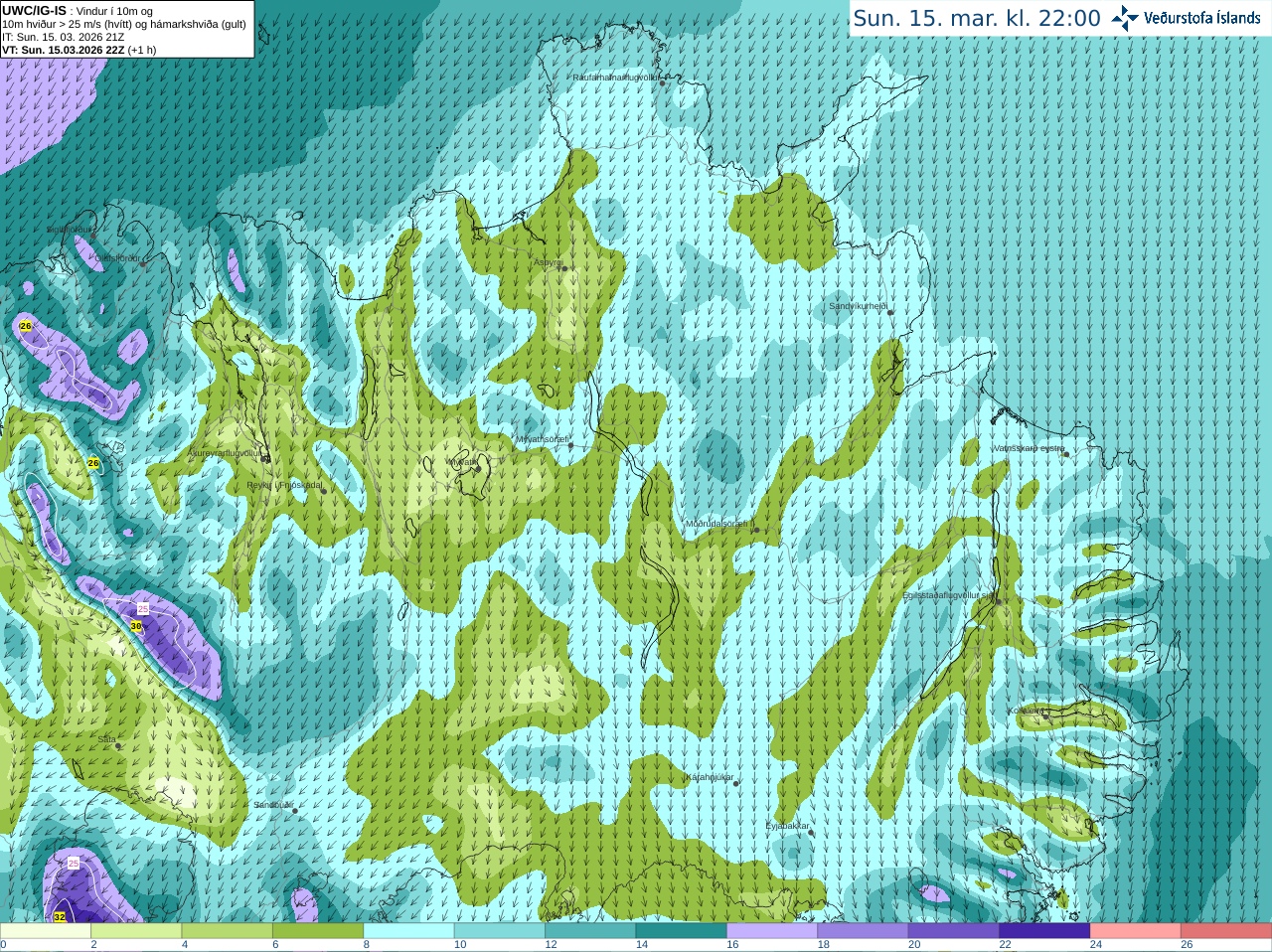Click the 6–8 m/s olive green legend swatch
This screenshot has height=952, width=1272.
[x=318, y=931]
